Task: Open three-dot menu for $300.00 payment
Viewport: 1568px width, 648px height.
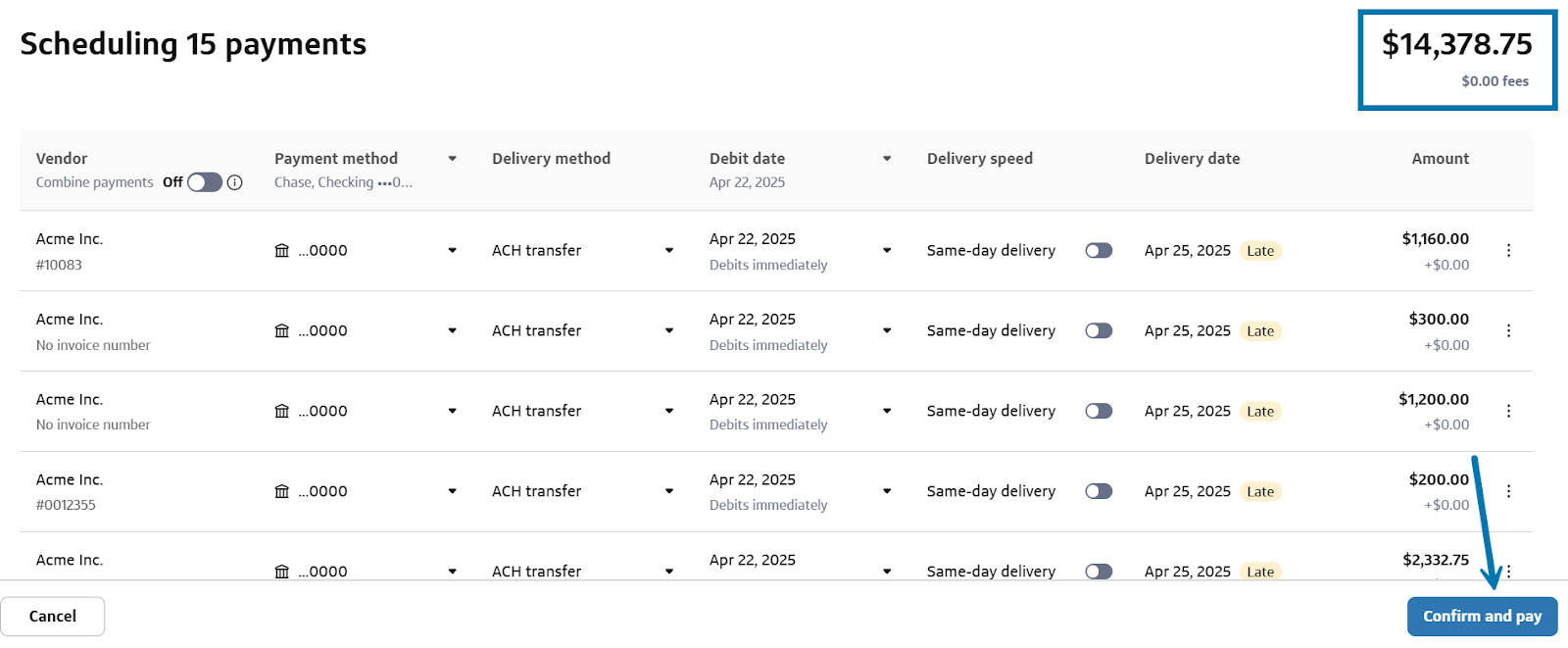Action: (x=1508, y=331)
